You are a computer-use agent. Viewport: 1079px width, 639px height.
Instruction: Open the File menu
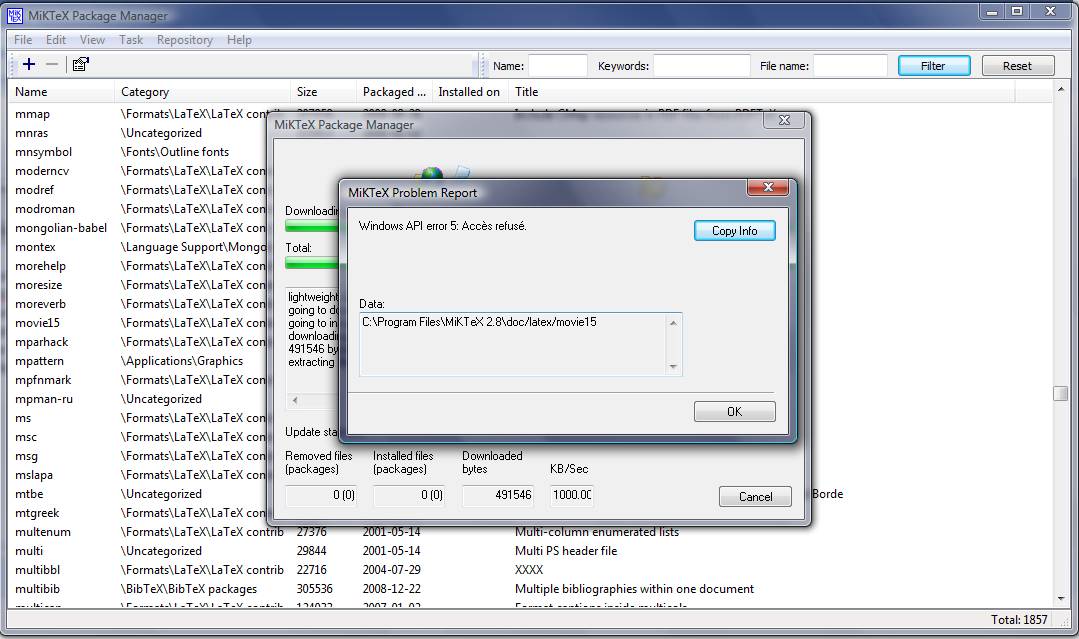click(23, 40)
